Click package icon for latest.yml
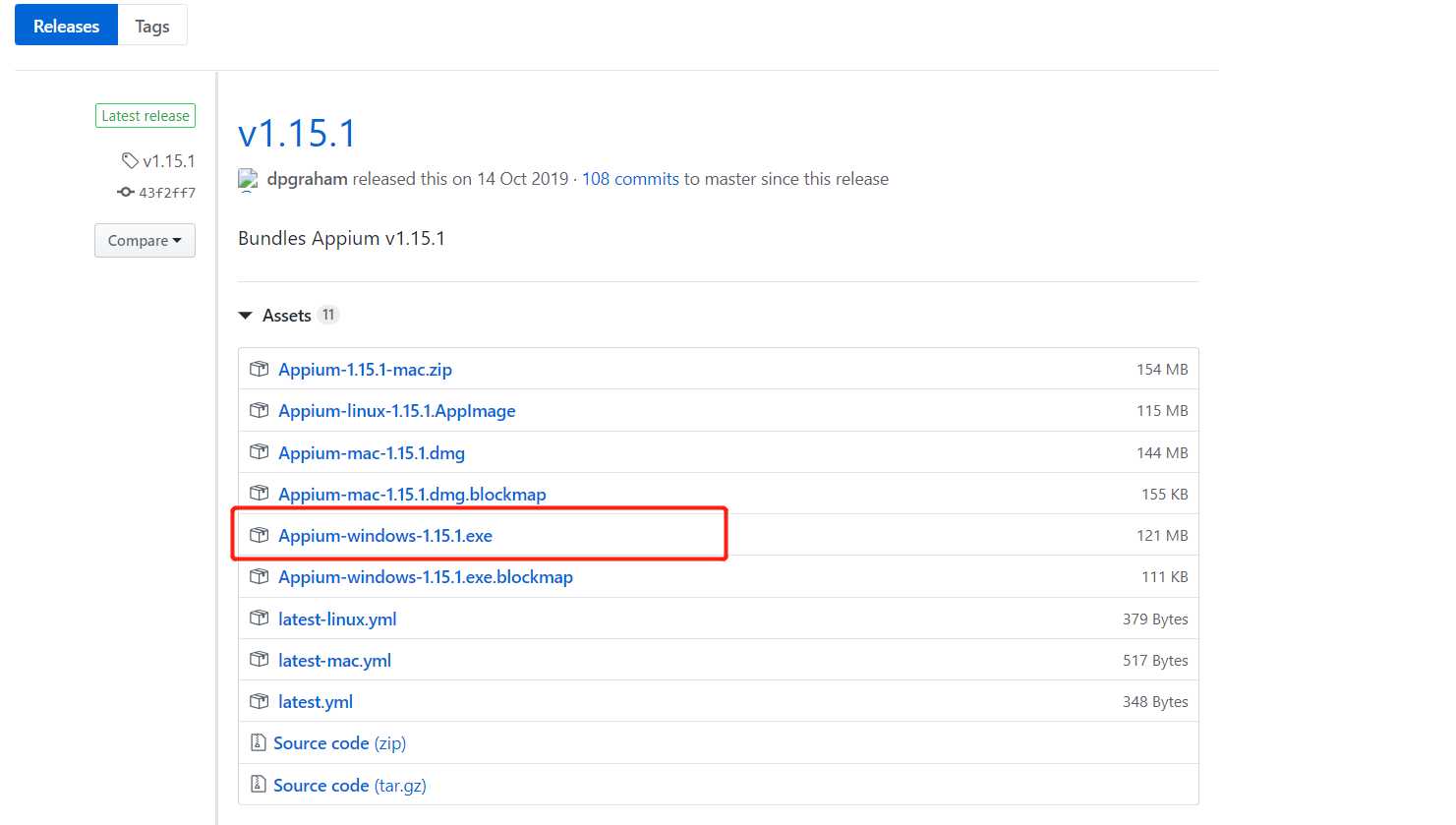This screenshot has height=825, width=1456. click(260, 701)
